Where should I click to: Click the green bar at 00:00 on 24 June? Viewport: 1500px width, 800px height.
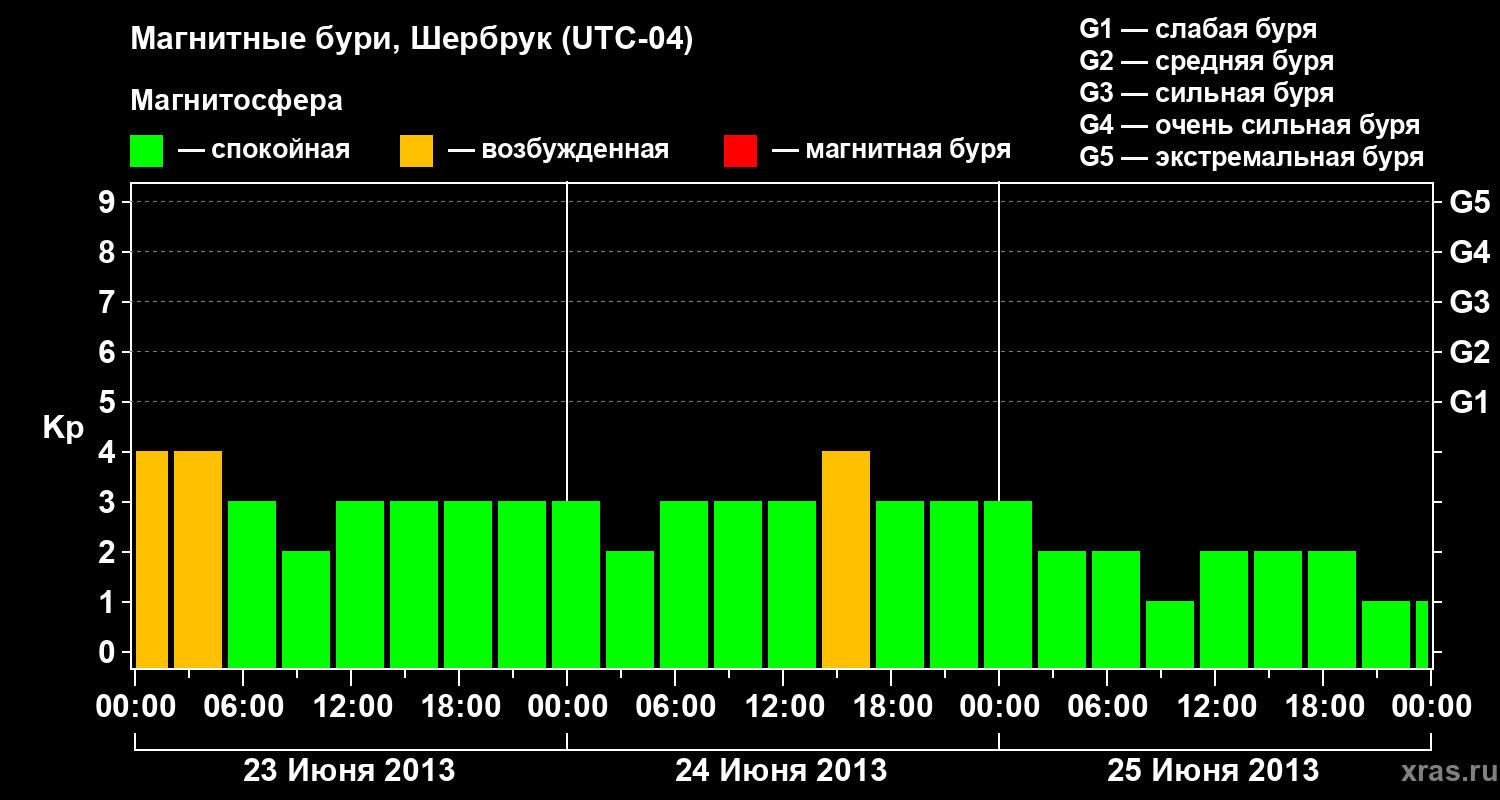click(x=576, y=585)
